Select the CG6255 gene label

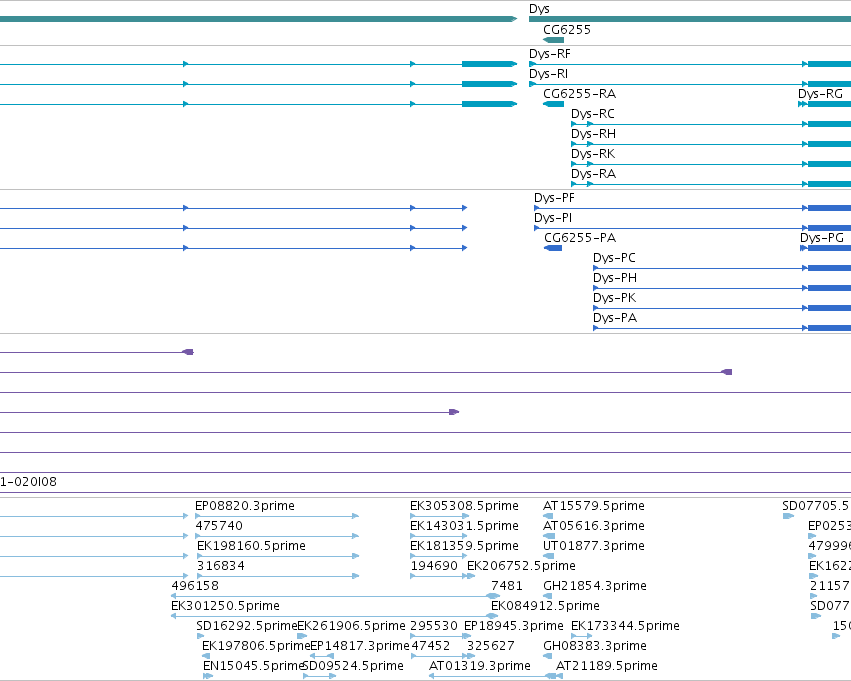pyautogui.click(x=567, y=30)
